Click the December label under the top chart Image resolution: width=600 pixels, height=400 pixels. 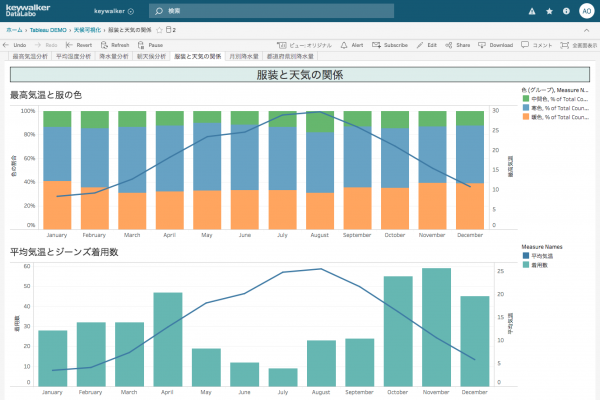click(x=470, y=235)
